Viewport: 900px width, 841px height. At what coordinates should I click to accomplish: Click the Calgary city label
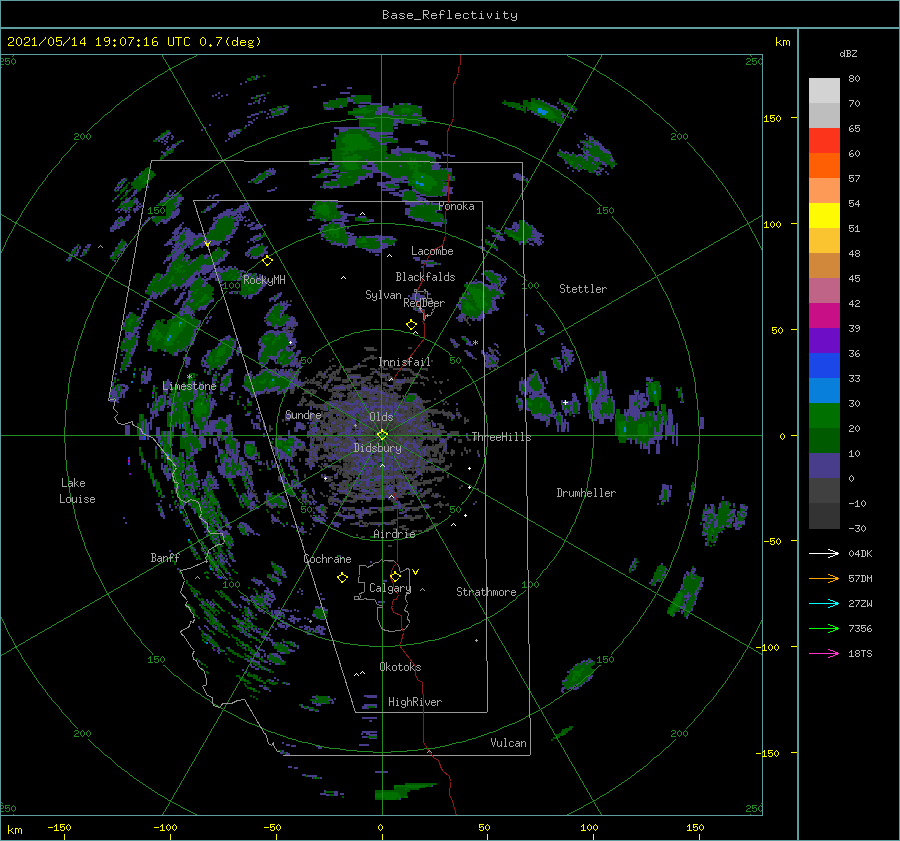[x=390, y=588]
